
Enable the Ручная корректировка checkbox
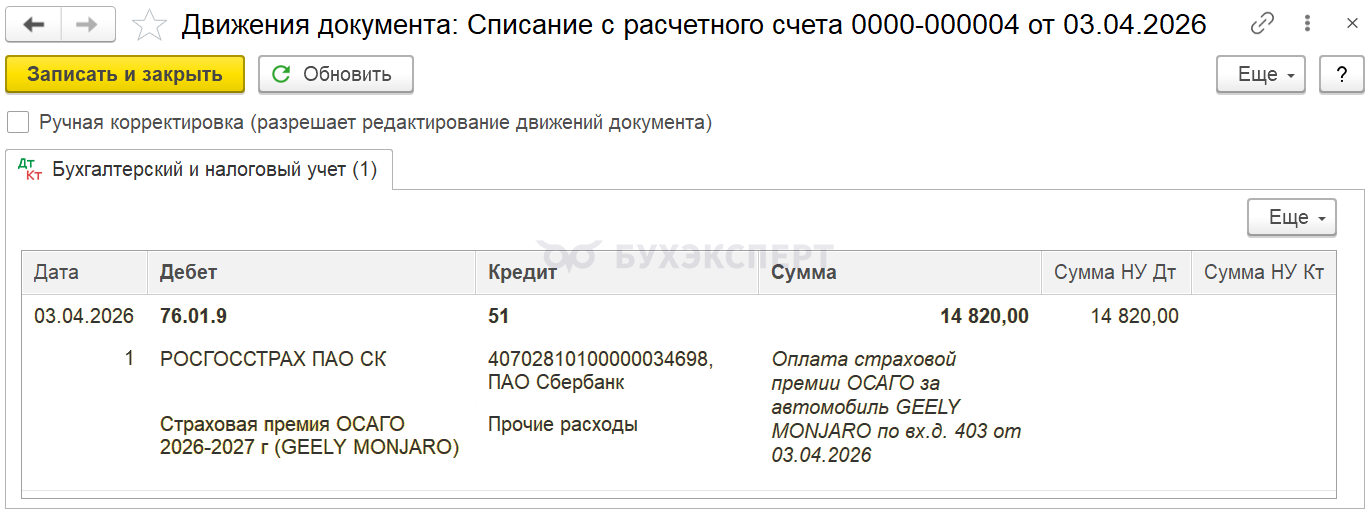point(18,123)
